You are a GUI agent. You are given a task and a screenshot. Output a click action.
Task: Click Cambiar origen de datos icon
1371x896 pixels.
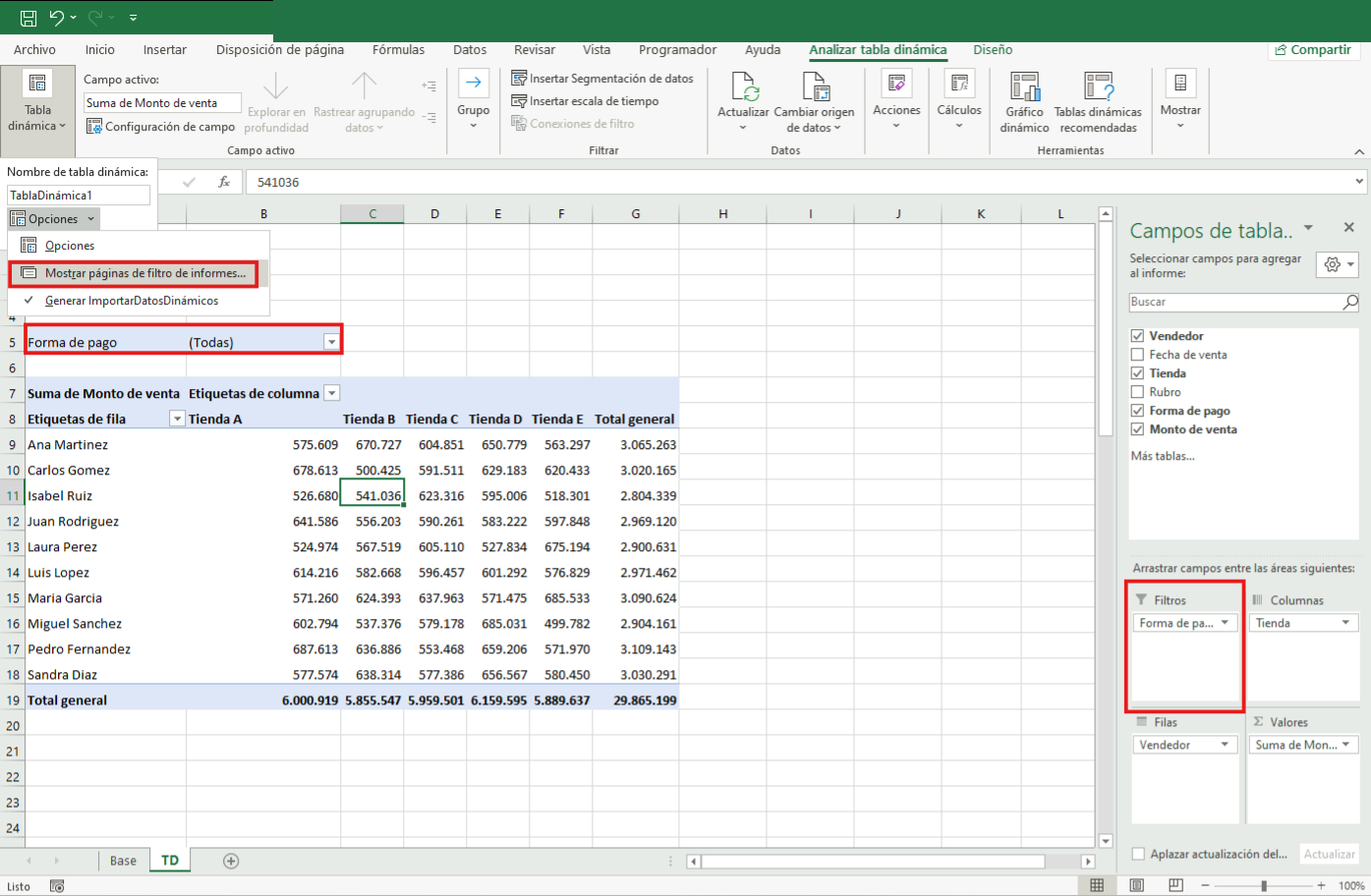(x=815, y=85)
